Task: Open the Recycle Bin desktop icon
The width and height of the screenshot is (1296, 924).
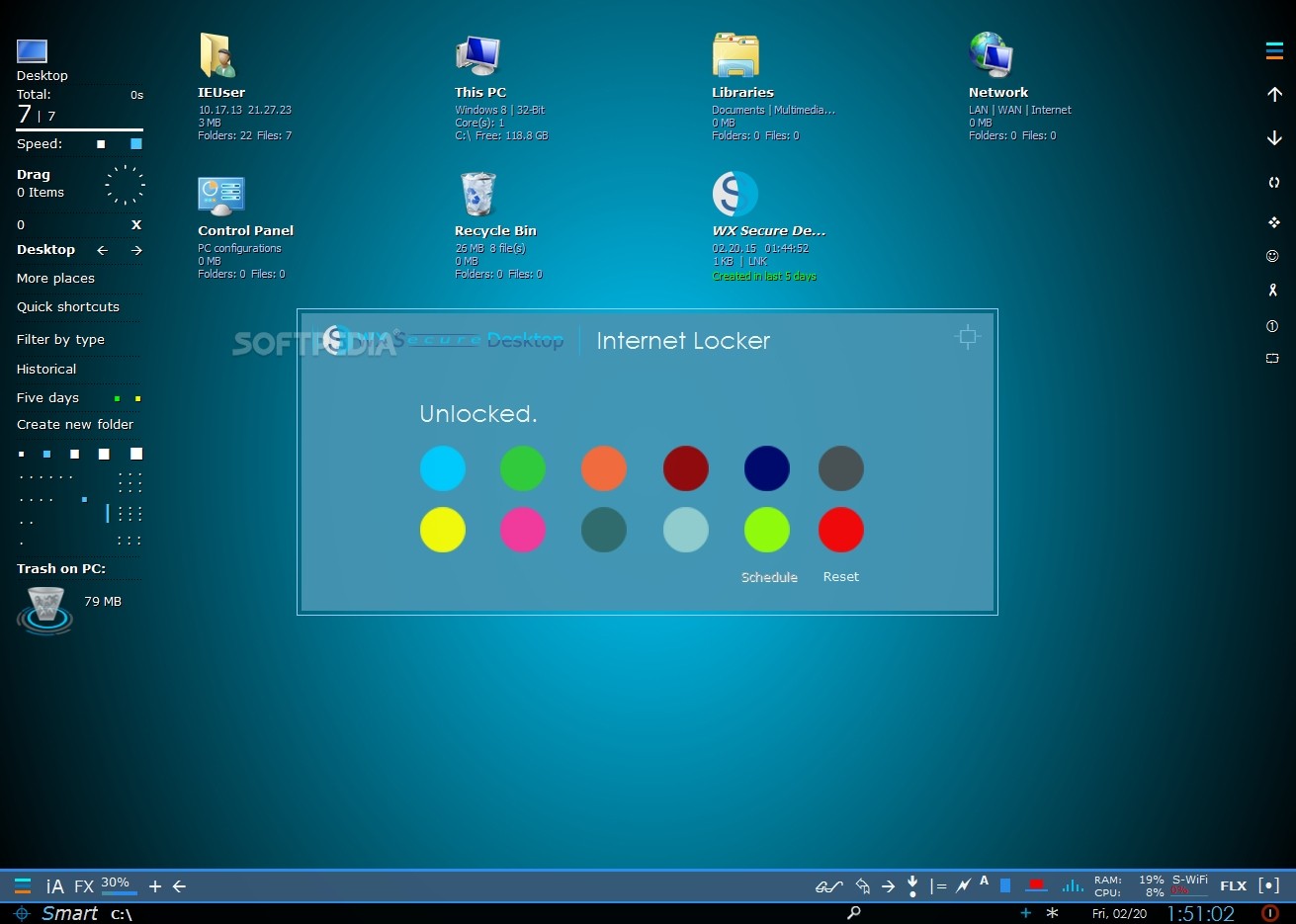Action: click(477, 194)
